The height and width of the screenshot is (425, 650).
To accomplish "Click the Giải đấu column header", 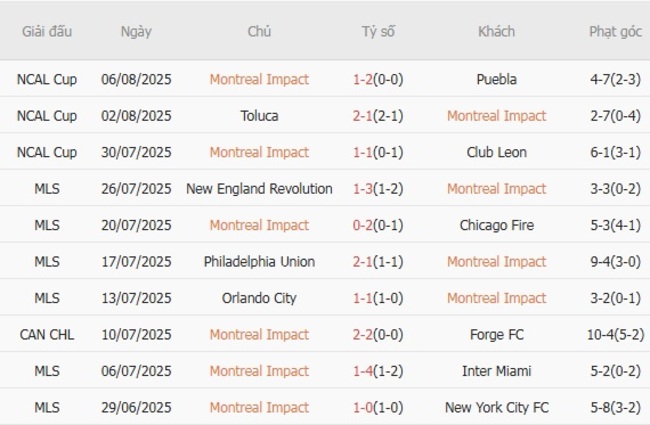I will coord(47,31).
